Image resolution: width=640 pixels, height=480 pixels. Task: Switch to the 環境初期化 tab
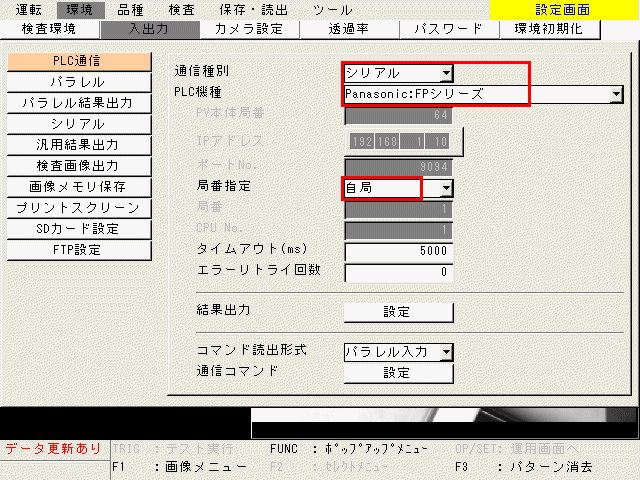click(548, 29)
